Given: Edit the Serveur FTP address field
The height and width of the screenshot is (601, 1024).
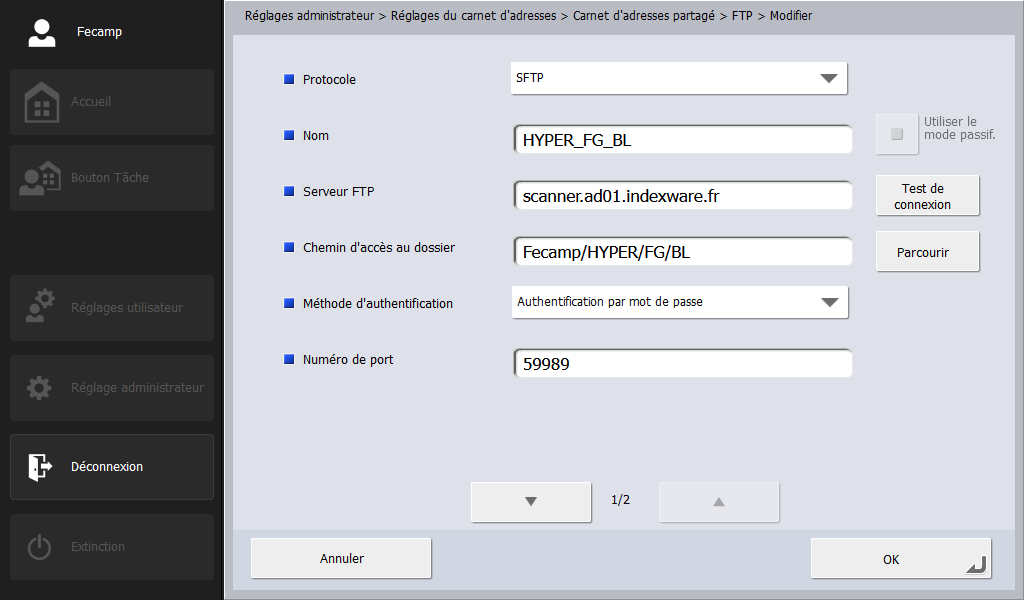Looking at the screenshot, I should point(682,196).
